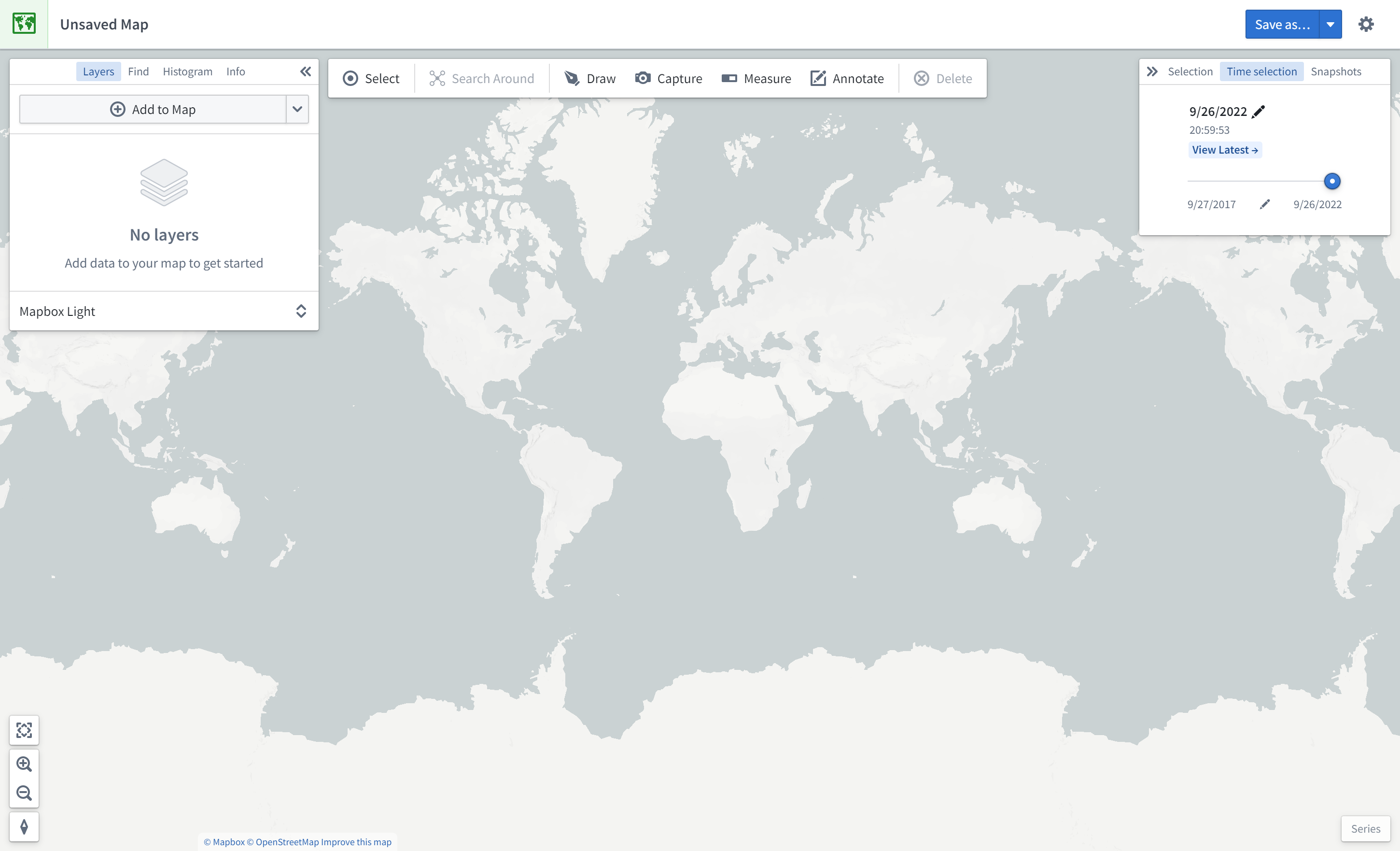This screenshot has height=851, width=1400.
Task: Reset map bearing with compass icon
Action: (x=24, y=826)
